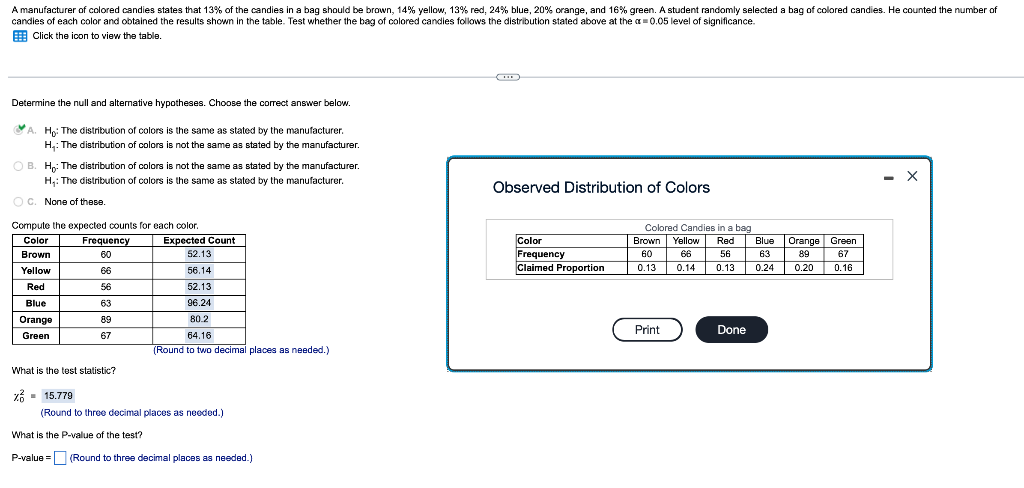Click the 'Claimed Proportion' row label in dialog
The image size is (1024, 488).
coord(560,268)
